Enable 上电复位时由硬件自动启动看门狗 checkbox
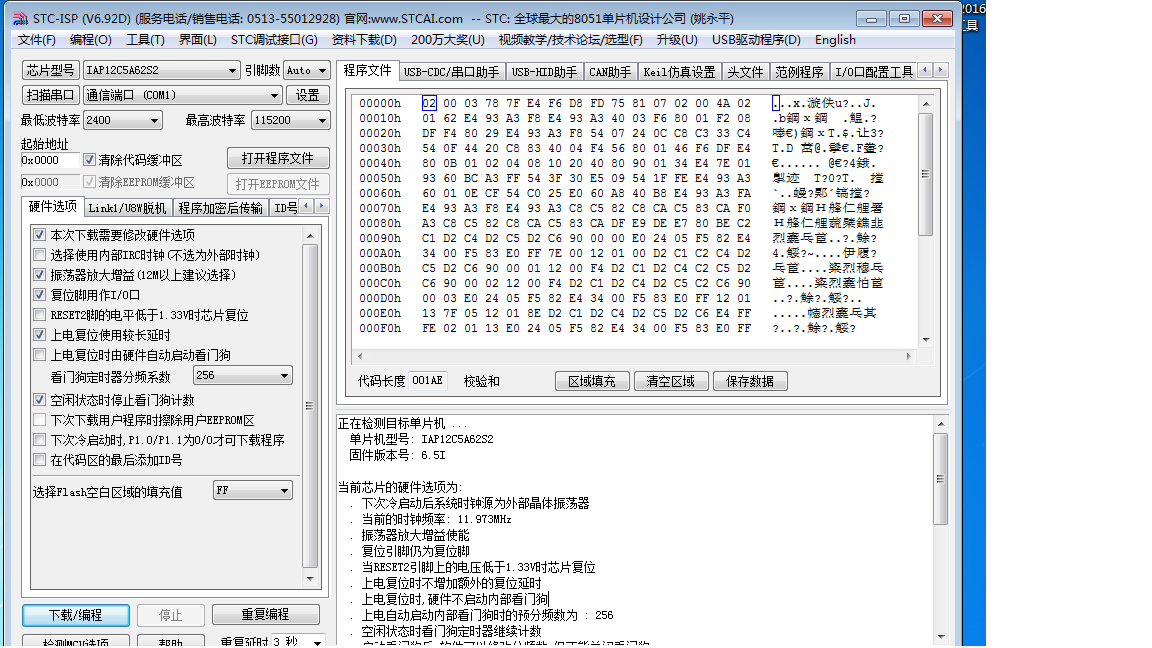 (40, 355)
